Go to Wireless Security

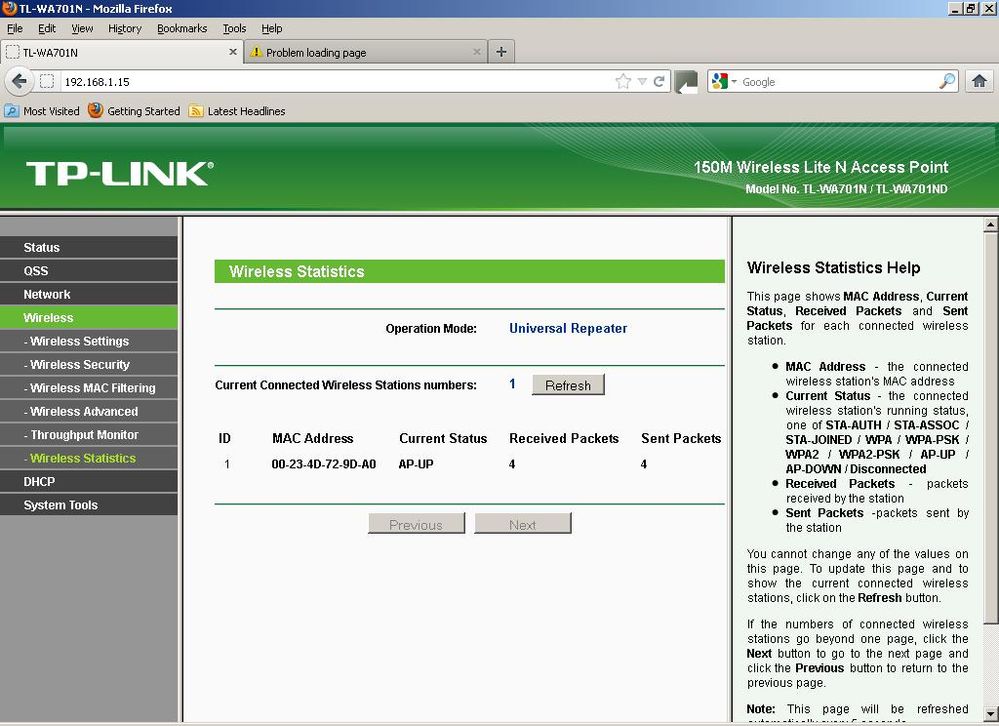click(x=89, y=364)
